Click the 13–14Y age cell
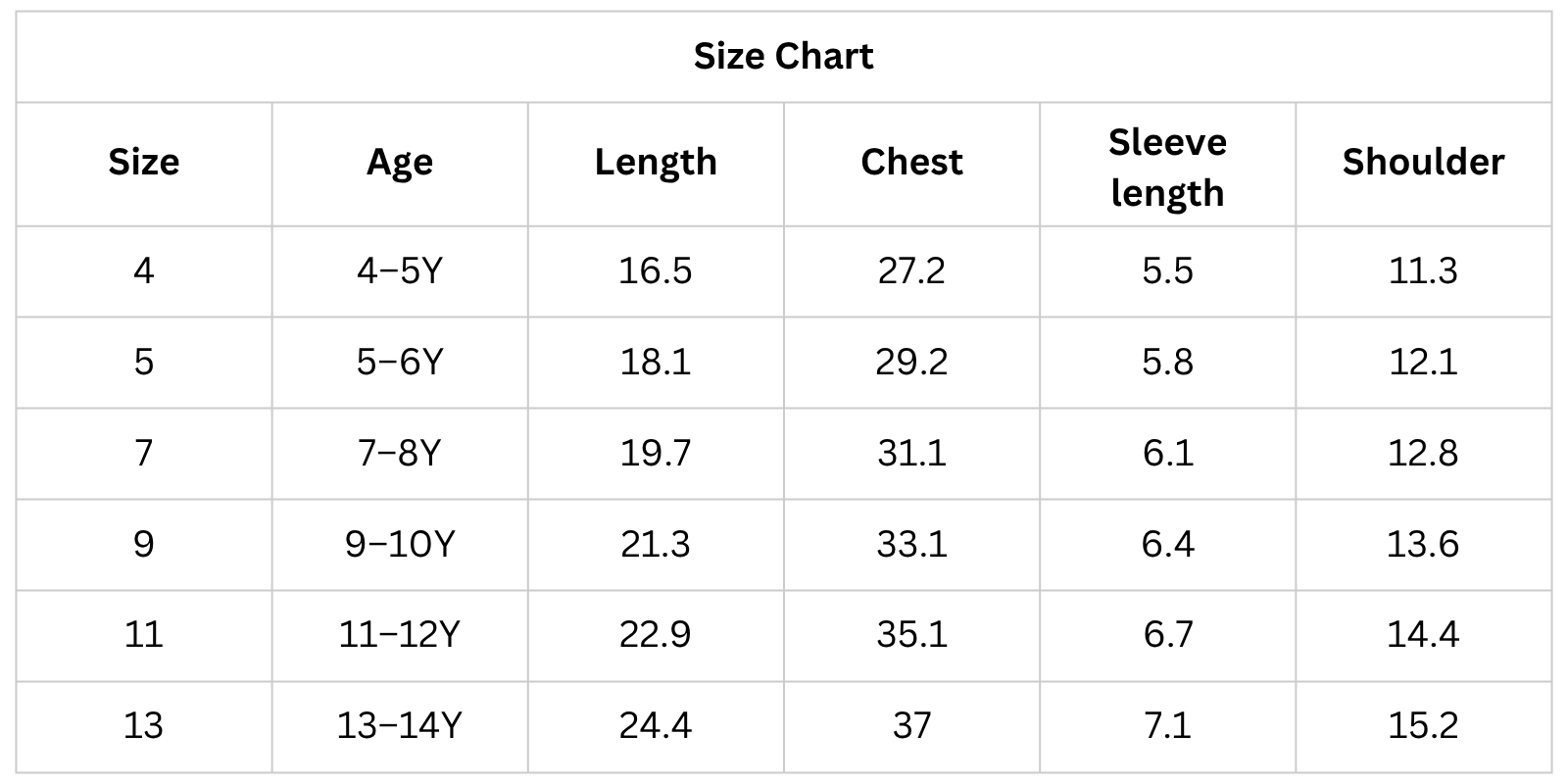The image size is (1568, 784). pos(400,726)
